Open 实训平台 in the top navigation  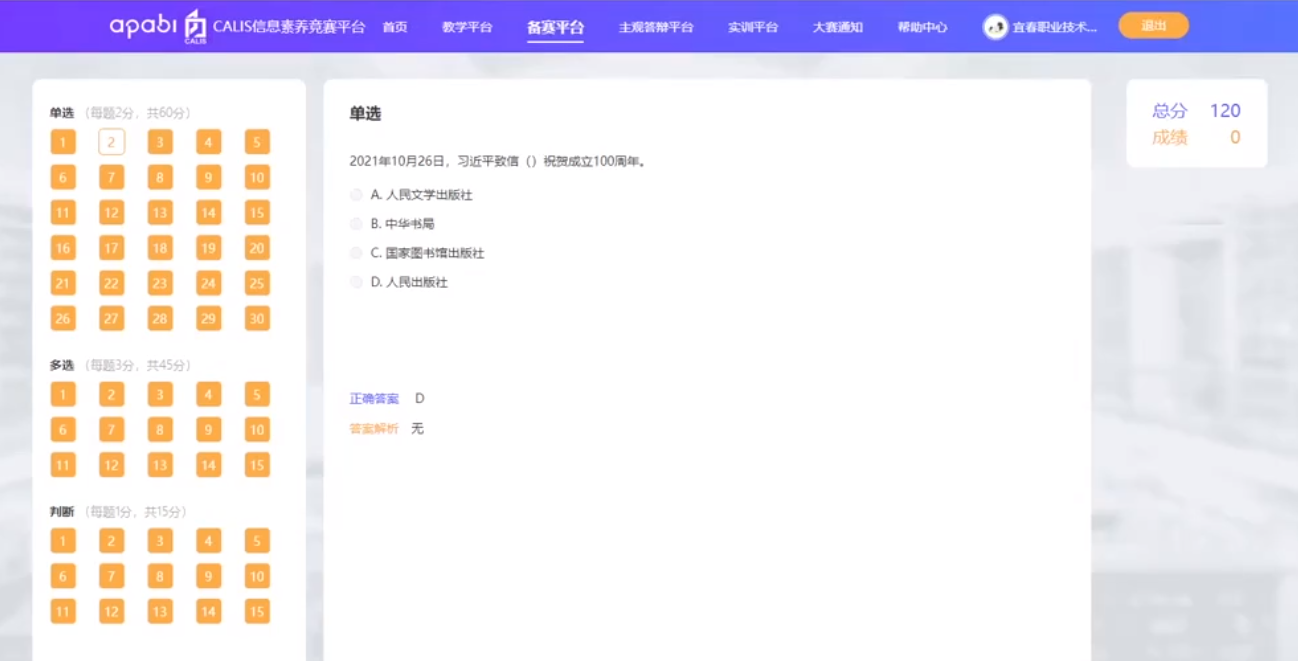coord(753,27)
